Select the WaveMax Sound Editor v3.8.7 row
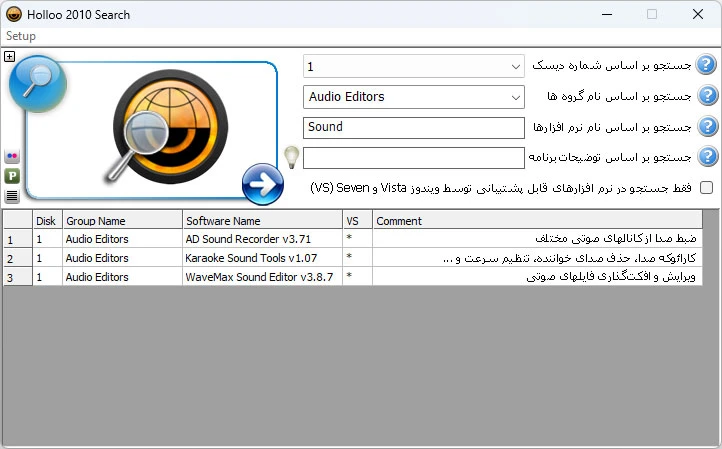Screen dimensions: 722x449 261,277
